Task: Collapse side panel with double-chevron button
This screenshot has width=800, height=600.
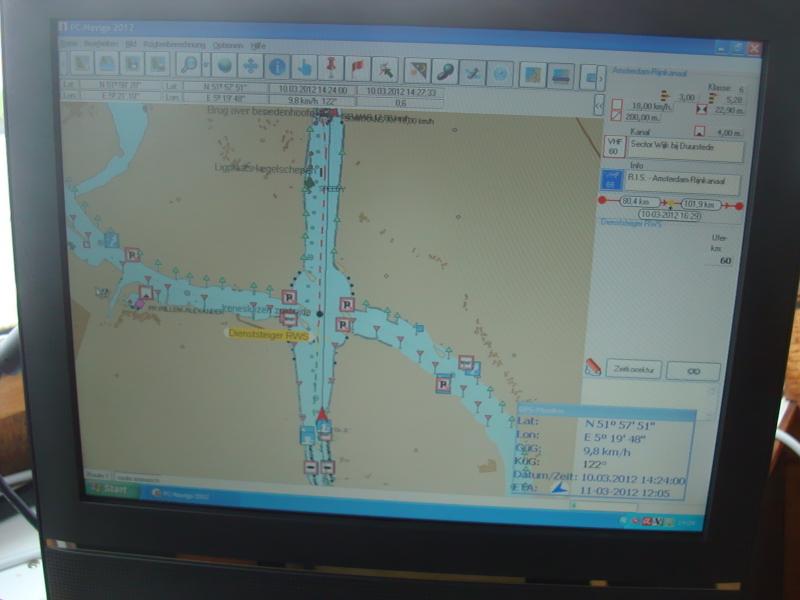Action: coord(599,103)
